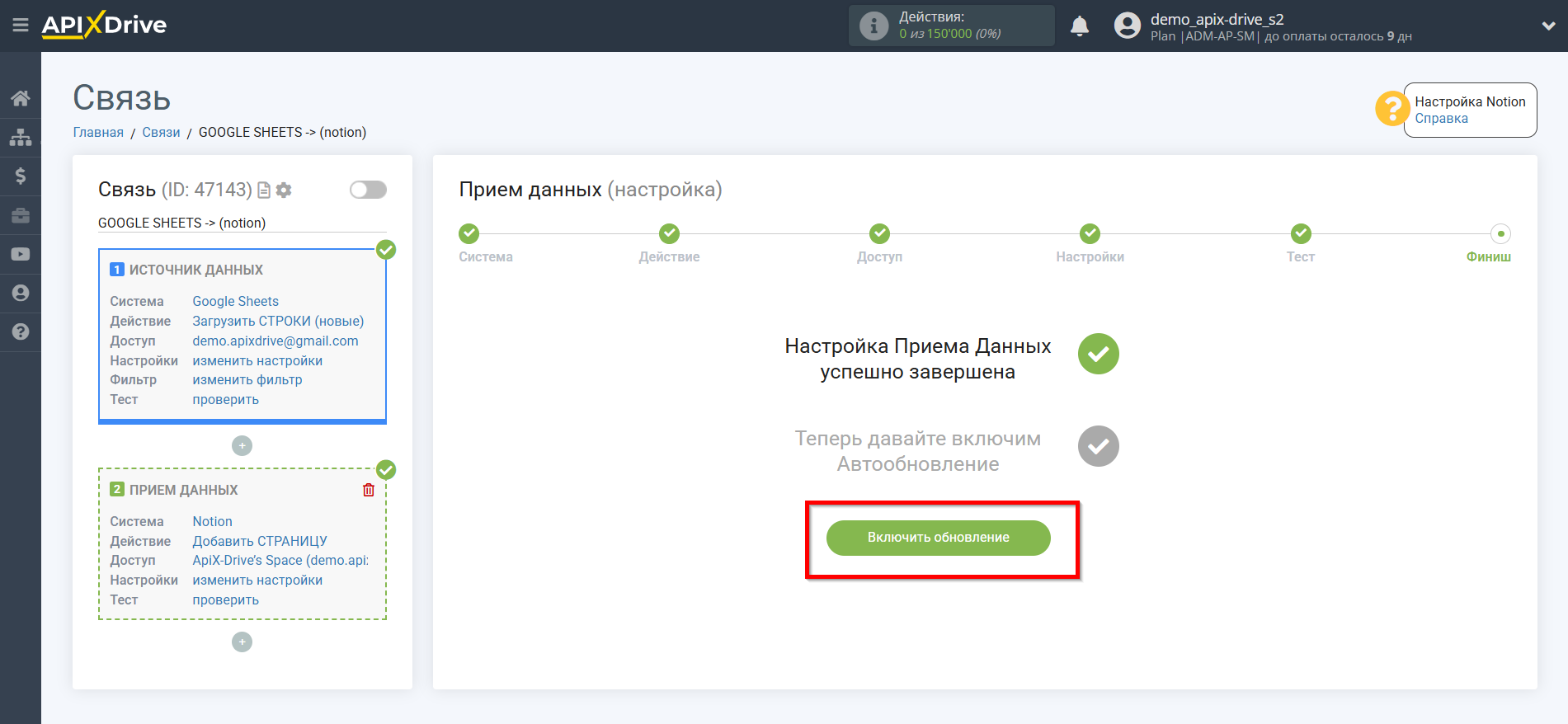Expand the account dropdown chevron
Image resolution: width=1568 pixels, height=724 pixels.
coord(1548,26)
